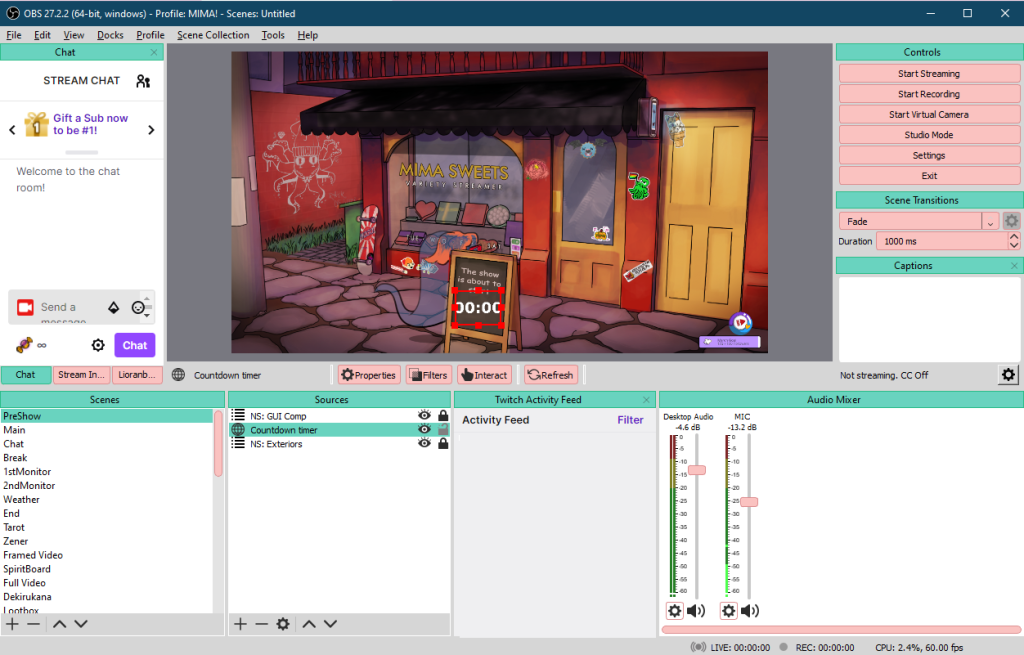Mute the Desktop Audio speaker icon
1024x655 pixels.
[696, 611]
